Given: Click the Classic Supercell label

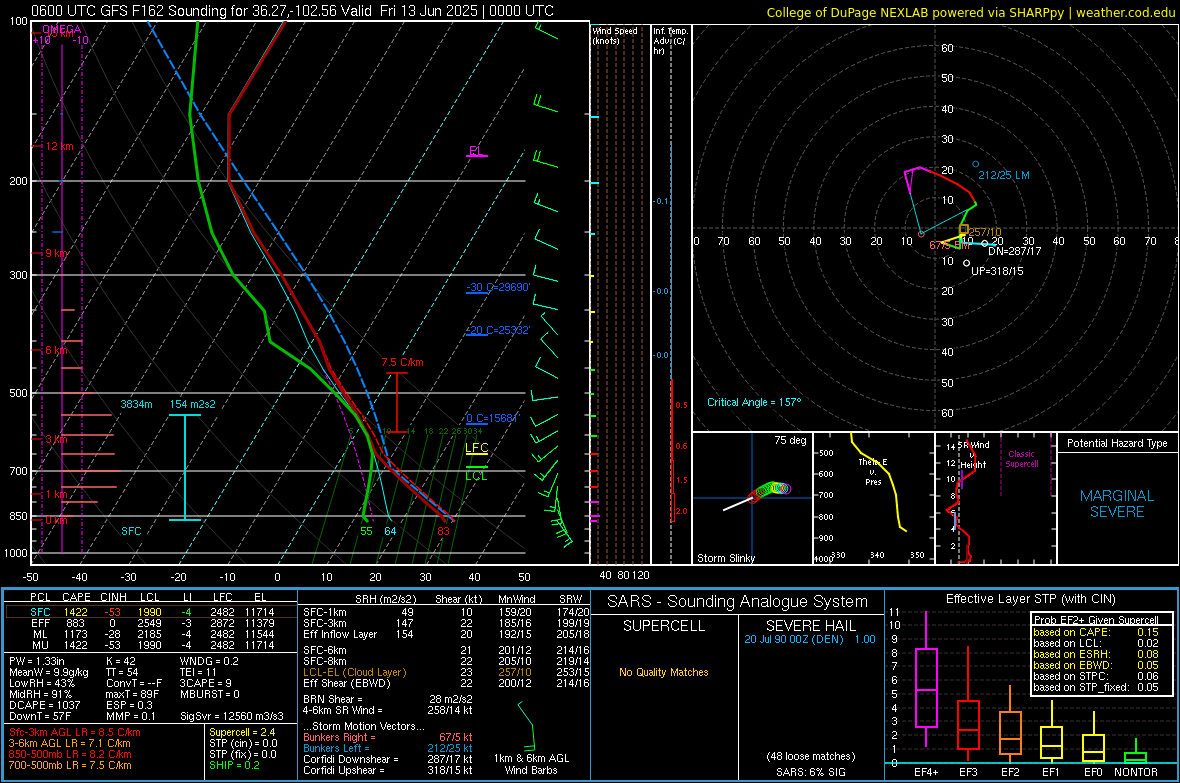Looking at the screenshot, I should point(1022,459).
